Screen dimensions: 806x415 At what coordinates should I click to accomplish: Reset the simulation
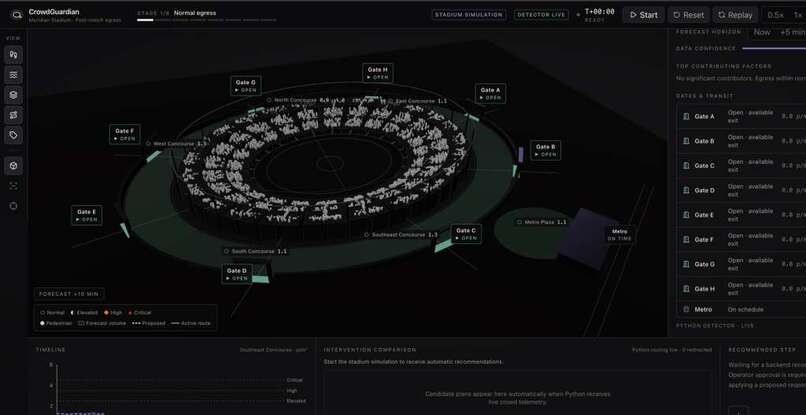689,15
